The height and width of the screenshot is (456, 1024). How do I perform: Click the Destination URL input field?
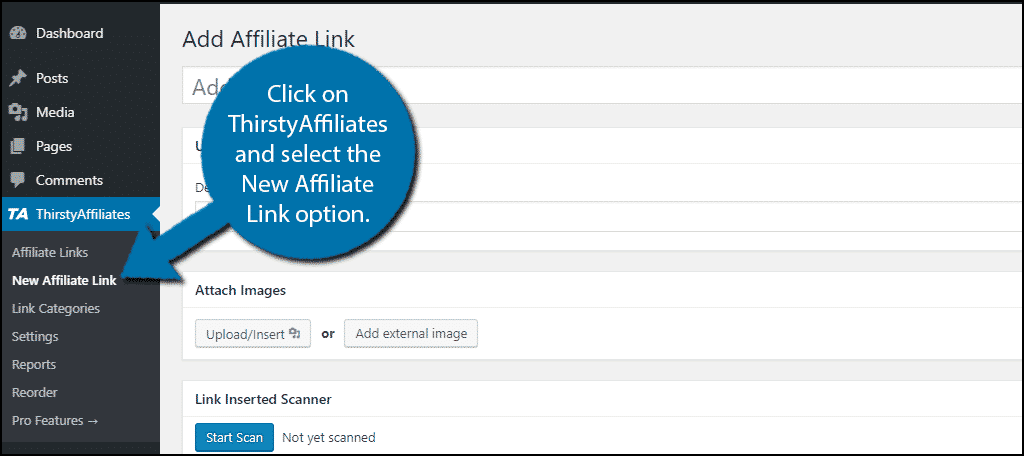pos(609,216)
